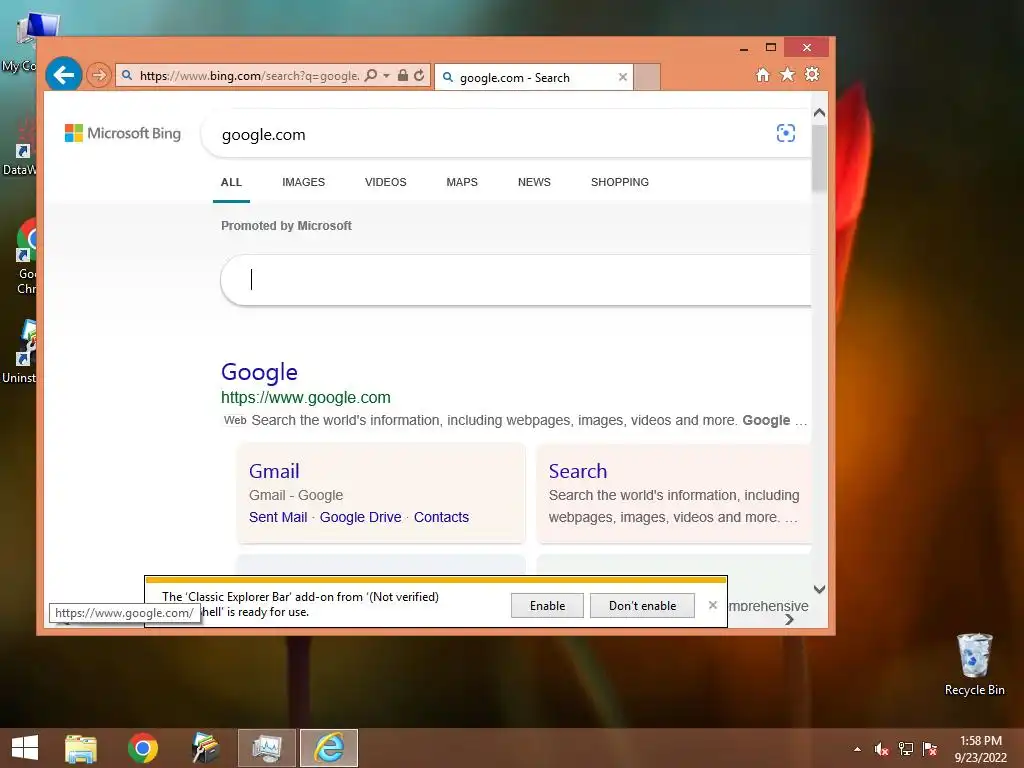The image size is (1024, 768).
Task: Click the scrollbar down arrow
Action: click(820, 589)
